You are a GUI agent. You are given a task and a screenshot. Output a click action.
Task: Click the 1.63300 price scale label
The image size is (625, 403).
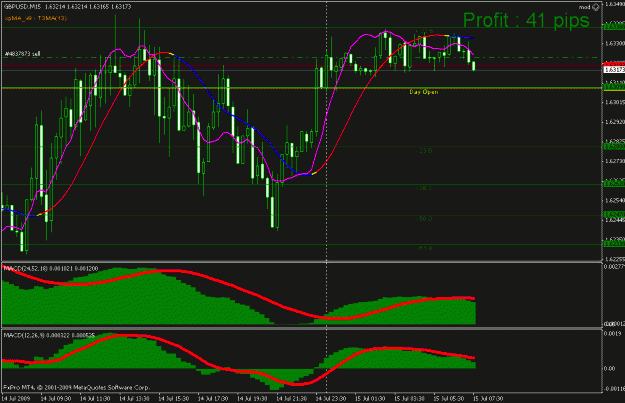(614, 43)
